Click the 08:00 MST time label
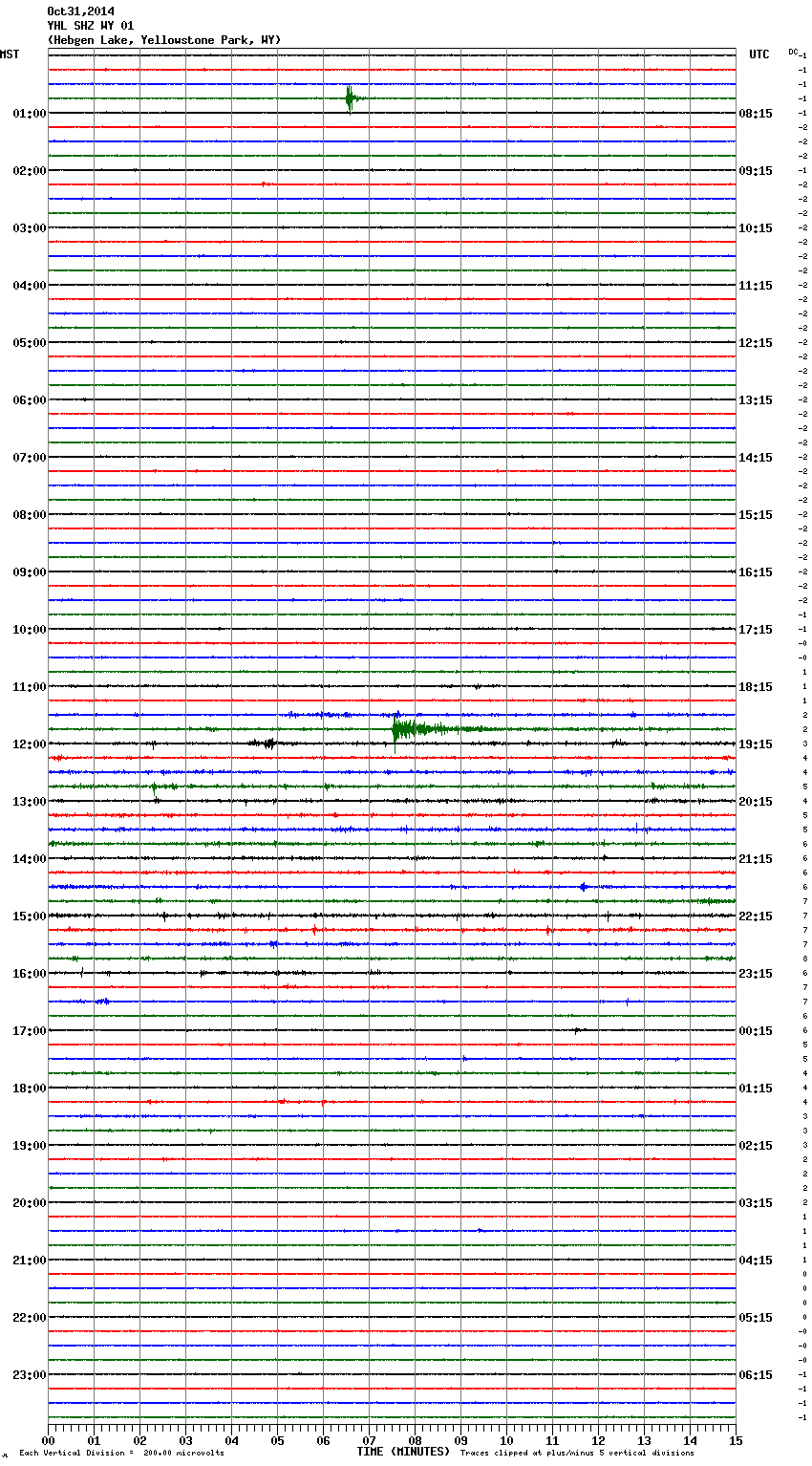This screenshot has width=812, height=1466. 30,515
